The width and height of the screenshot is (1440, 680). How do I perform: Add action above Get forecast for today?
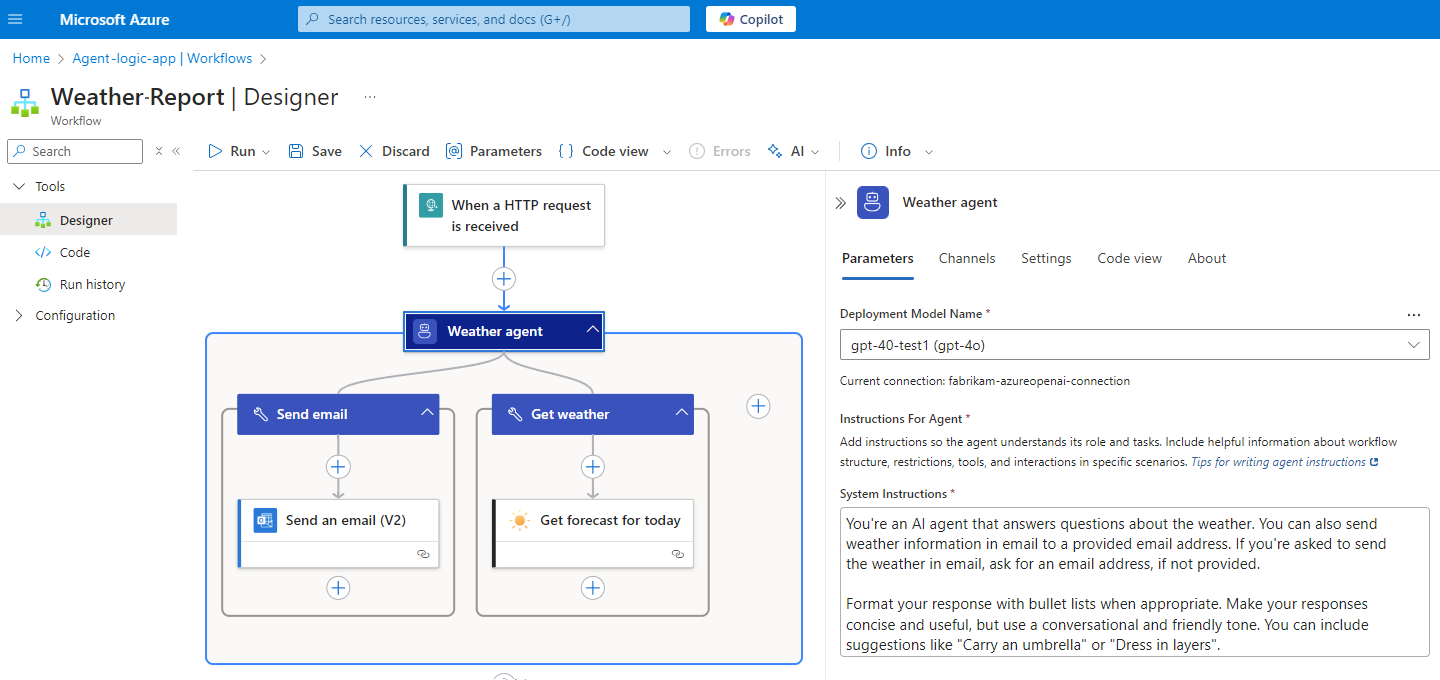[x=593, y=466]
